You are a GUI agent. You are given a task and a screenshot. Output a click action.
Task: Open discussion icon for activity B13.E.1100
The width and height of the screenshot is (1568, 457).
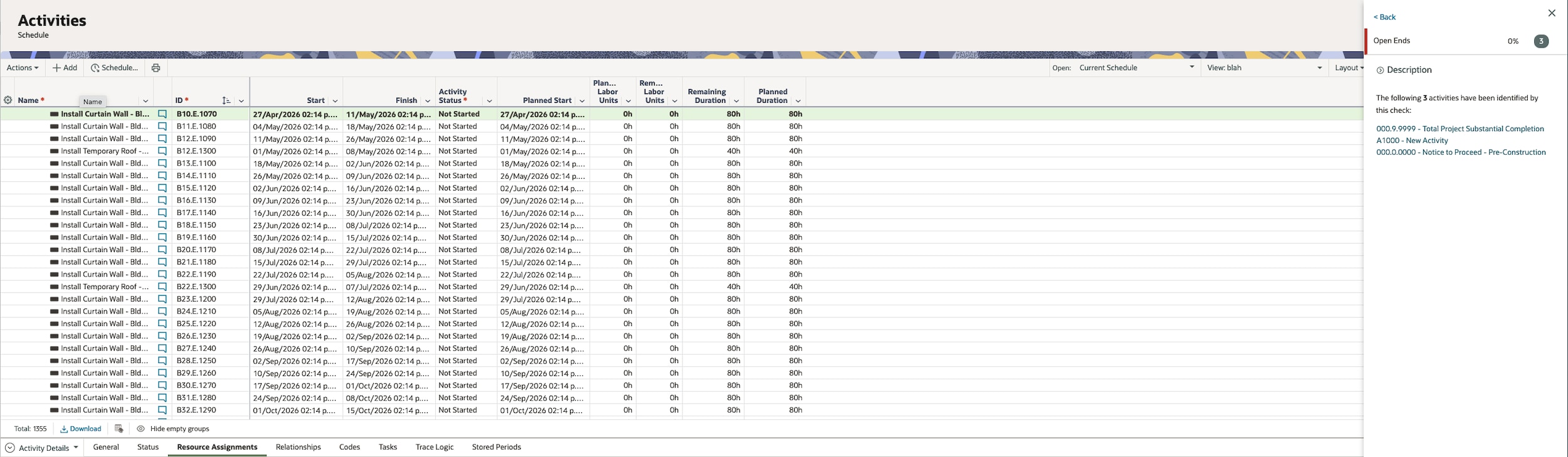(x=162, y=164)
